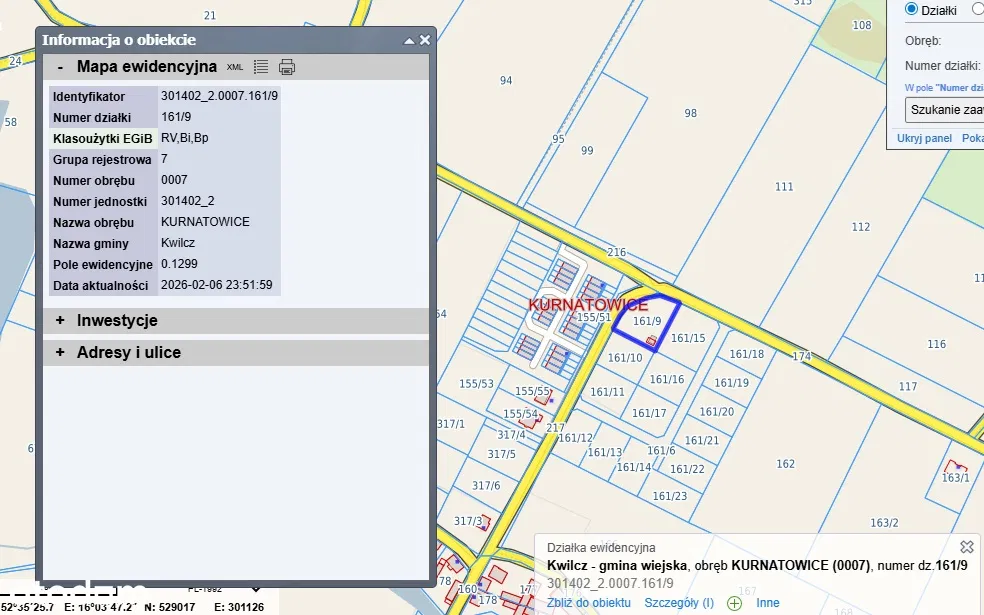Click parcel label 162 on the map
This screenshot has height=615, width=984.
coord(785,463)
